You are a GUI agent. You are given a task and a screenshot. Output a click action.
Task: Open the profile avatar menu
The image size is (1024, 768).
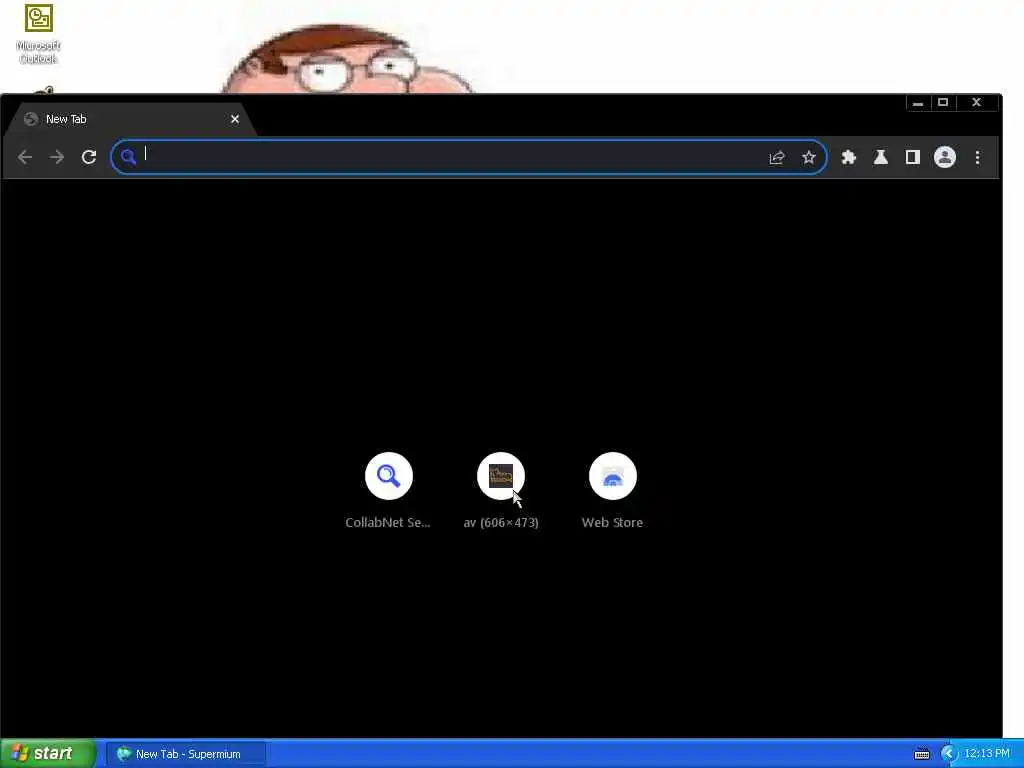(x=944, y=157)
